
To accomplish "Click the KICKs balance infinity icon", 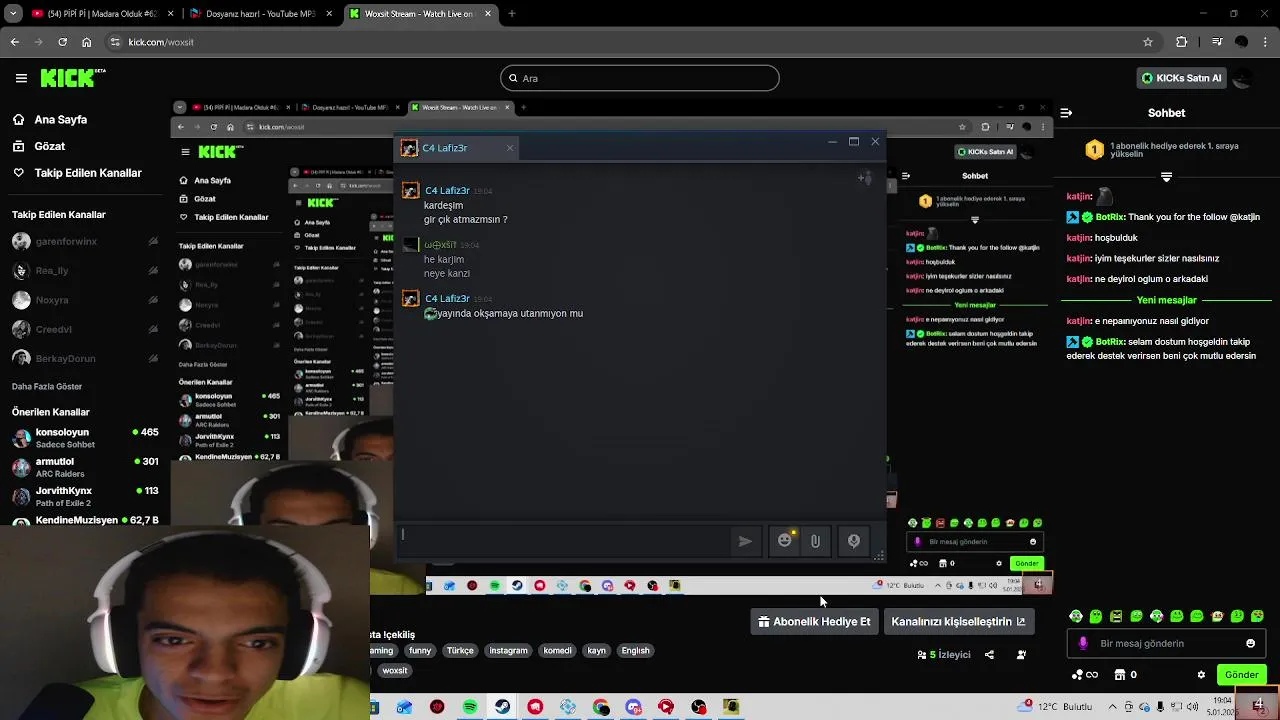I will [x=1085, y=675].
